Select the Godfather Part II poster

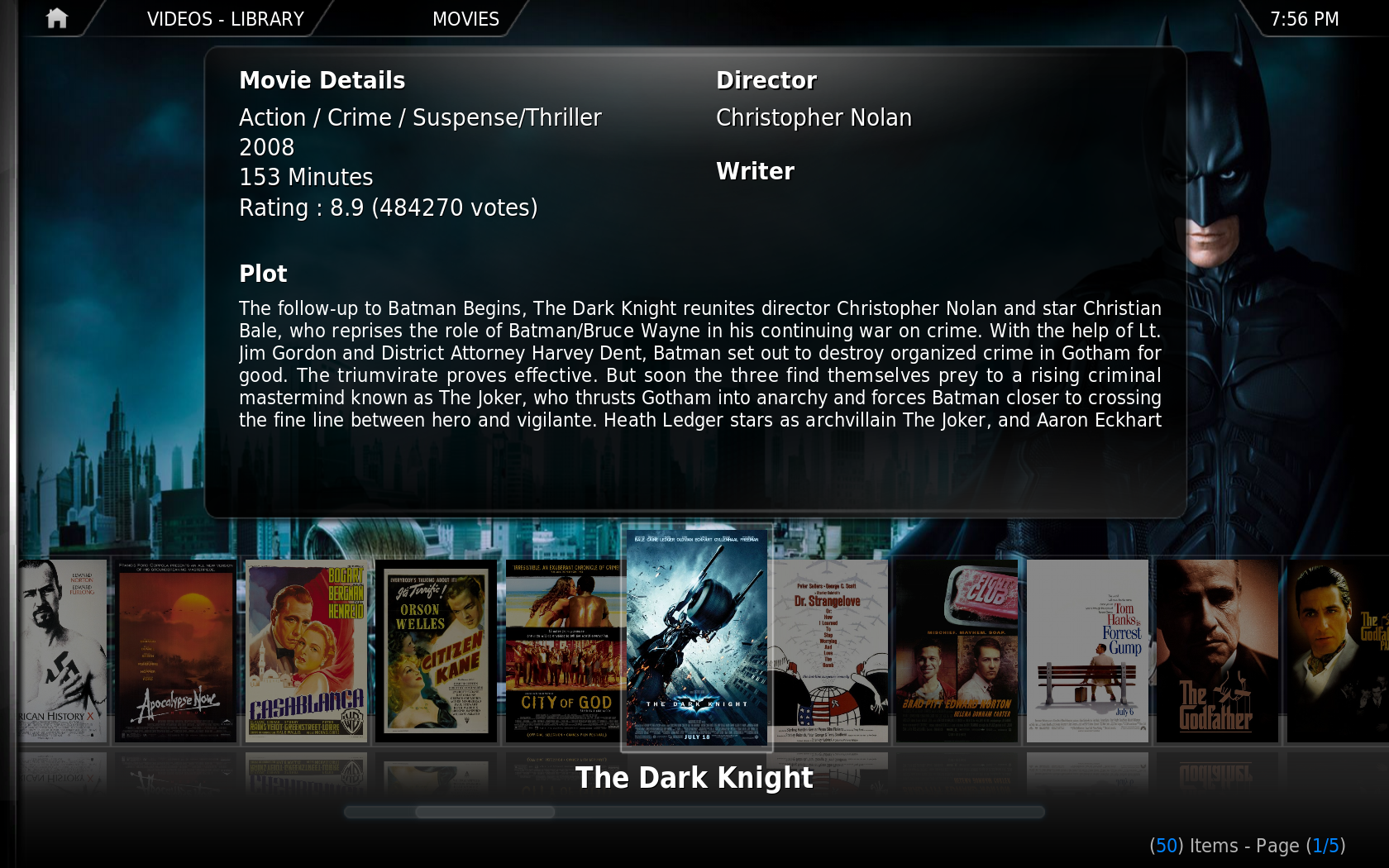(1337, 651)
